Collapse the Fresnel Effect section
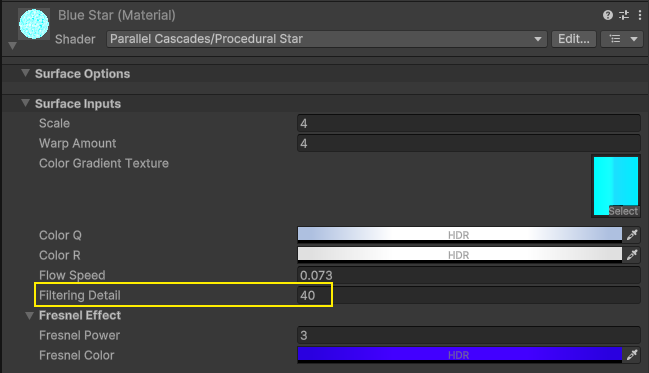 click(29, 315)
